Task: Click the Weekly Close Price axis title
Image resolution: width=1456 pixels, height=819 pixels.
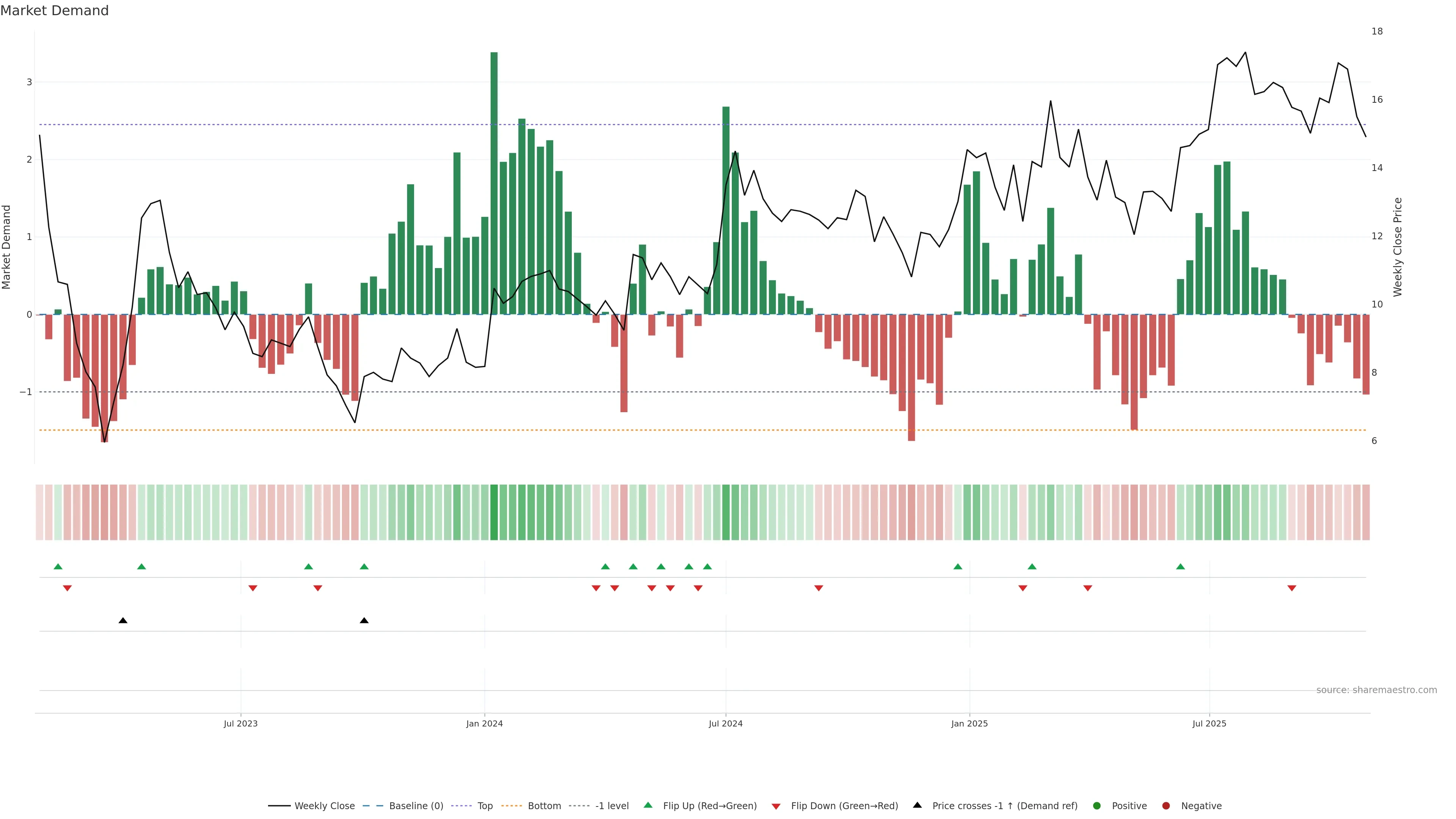Action: tap(1398, 247)
